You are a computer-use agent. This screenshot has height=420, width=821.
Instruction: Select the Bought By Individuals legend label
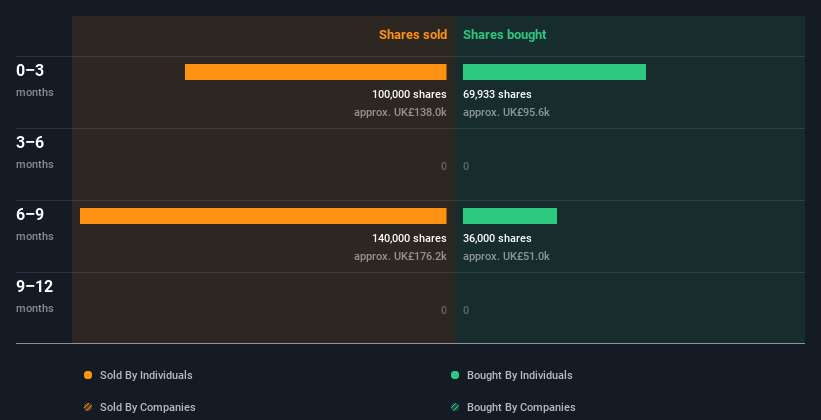click(519, 375)
